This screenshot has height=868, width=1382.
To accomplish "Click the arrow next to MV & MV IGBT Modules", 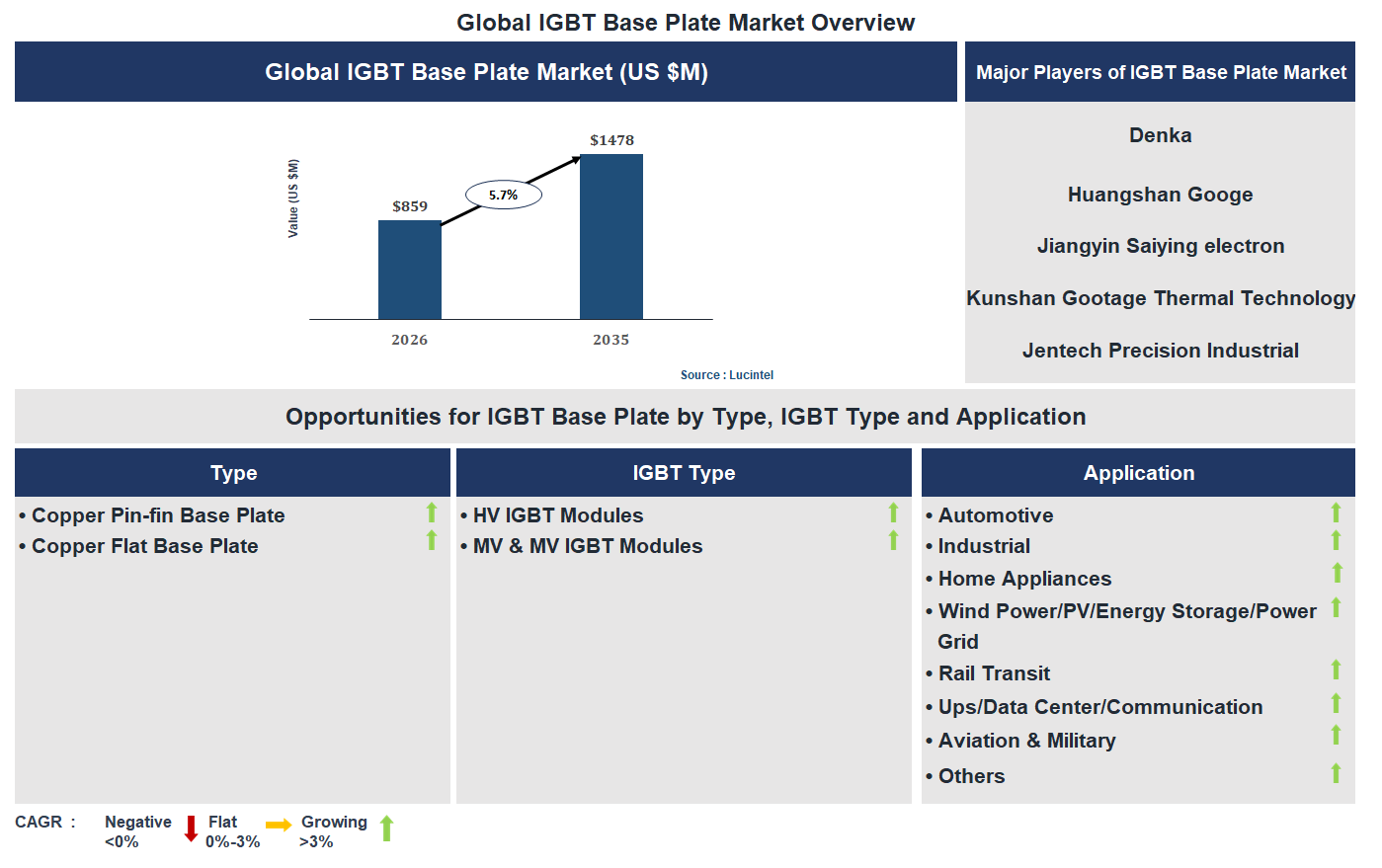I will pyautogui.click(x=892, y=541).
